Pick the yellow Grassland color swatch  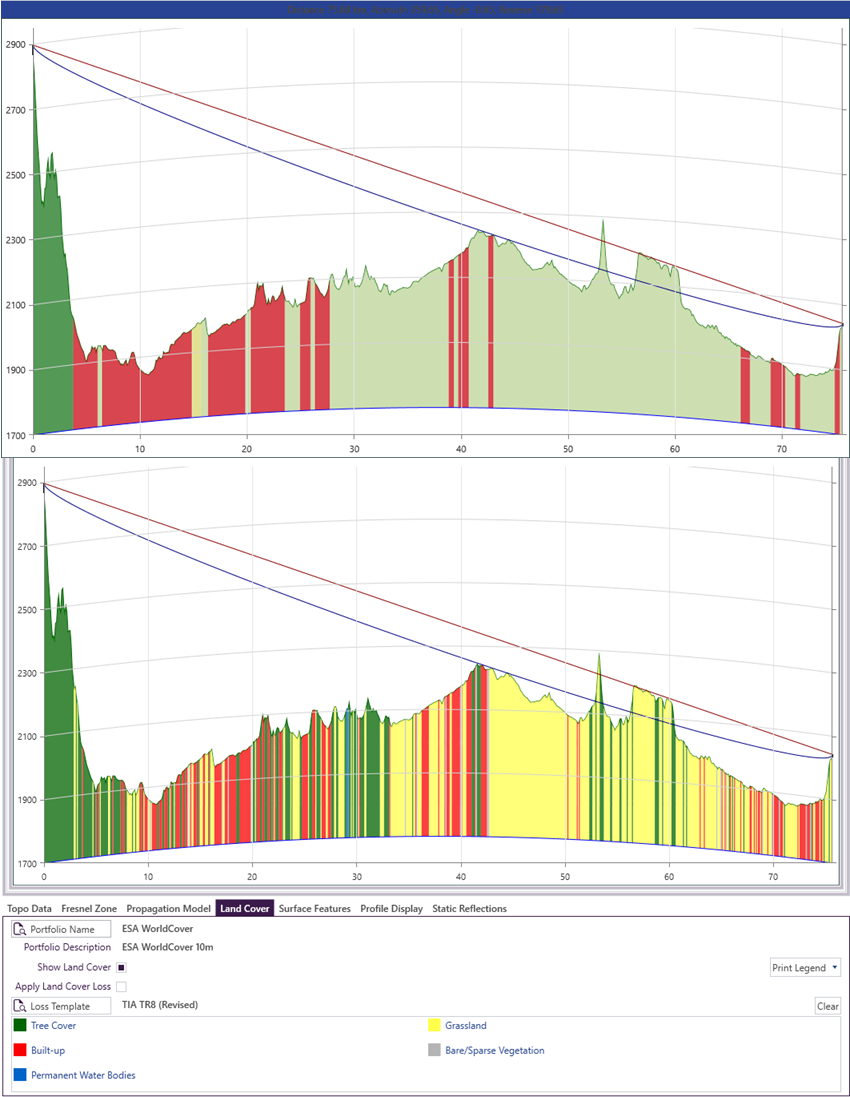434,1025
